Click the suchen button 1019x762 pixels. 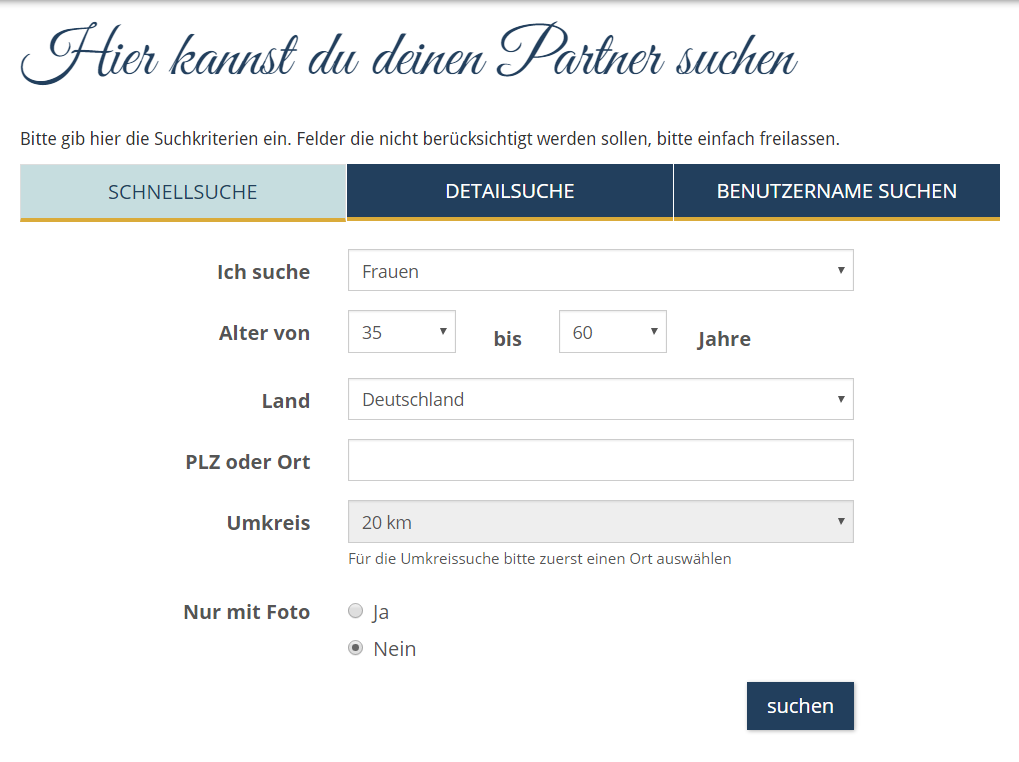(800, 706)
